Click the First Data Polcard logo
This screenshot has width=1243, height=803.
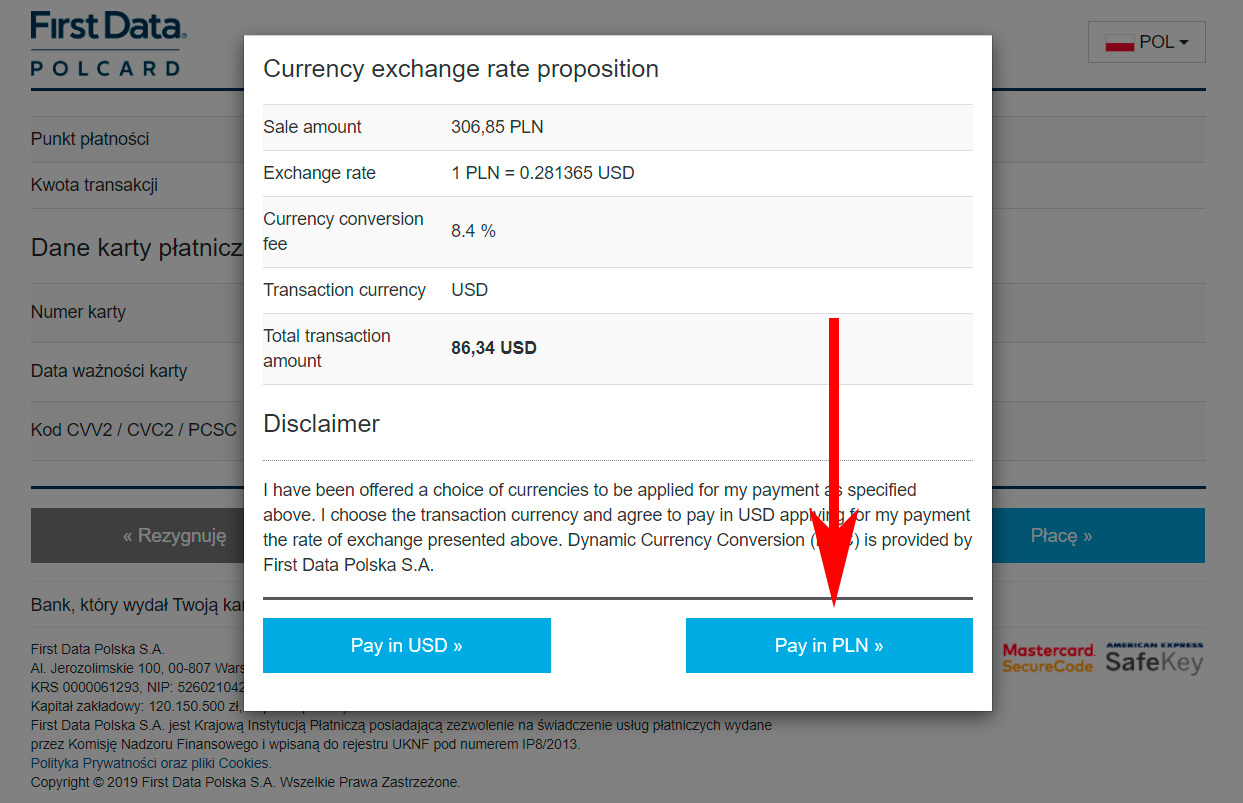(106, 43)
